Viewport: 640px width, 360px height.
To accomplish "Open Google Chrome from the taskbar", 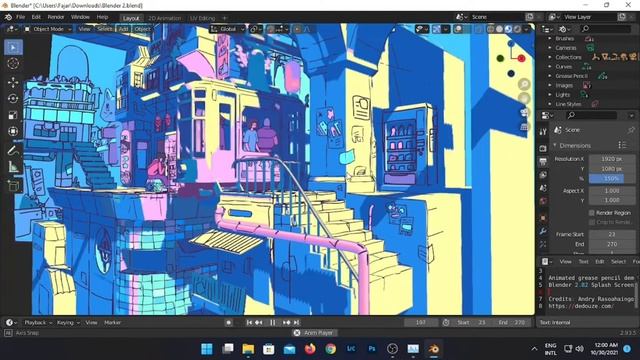I will coord(331,349).
